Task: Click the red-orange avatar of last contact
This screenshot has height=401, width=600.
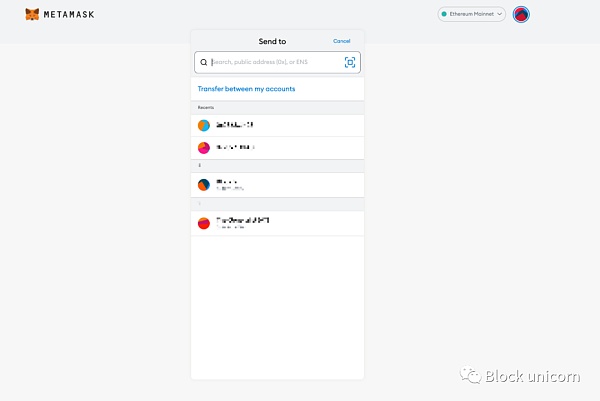Action: [x=204, y=223]
